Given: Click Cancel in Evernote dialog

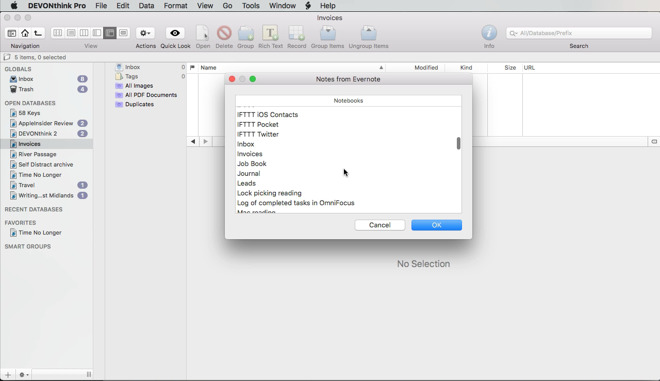Looking at the screenshot, I should pyautogui.click(x=380, y=225).
